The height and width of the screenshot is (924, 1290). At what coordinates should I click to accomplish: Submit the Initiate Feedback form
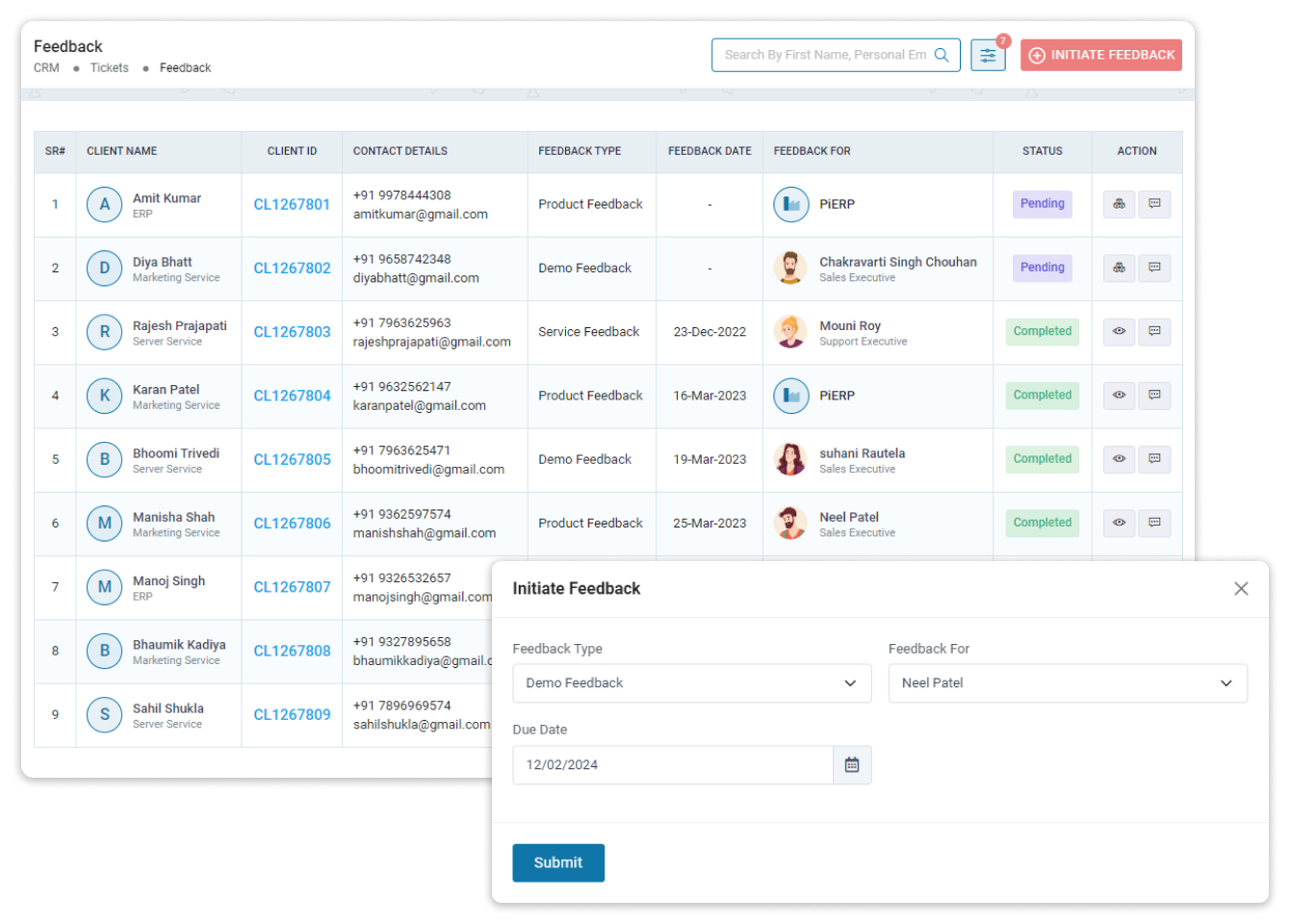(x=558, y=862)
